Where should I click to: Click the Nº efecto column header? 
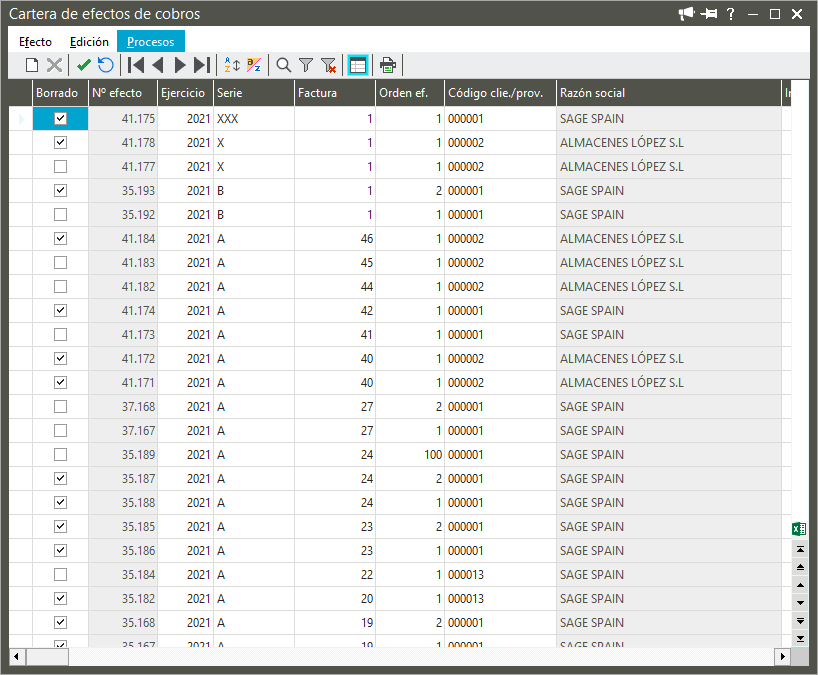point(122,93)
